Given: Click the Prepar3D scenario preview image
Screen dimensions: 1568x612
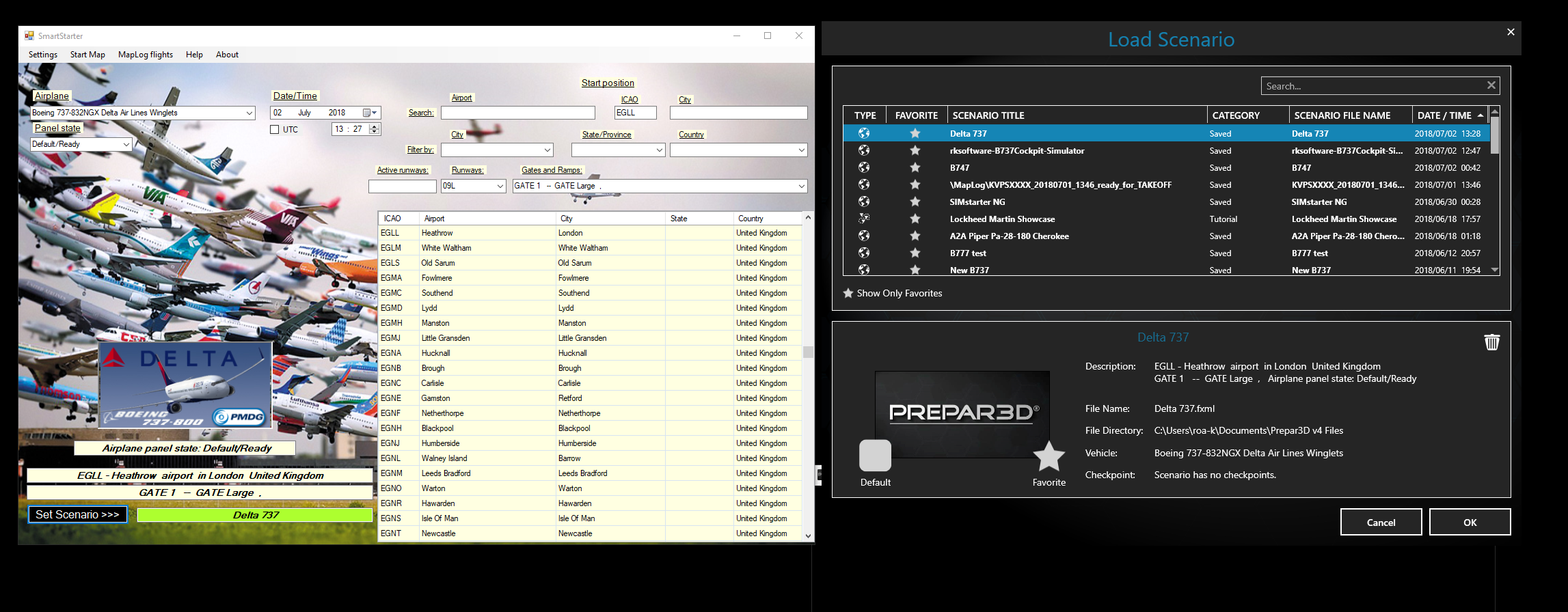Looking at the screenshot, I should (x=962, y=415).
